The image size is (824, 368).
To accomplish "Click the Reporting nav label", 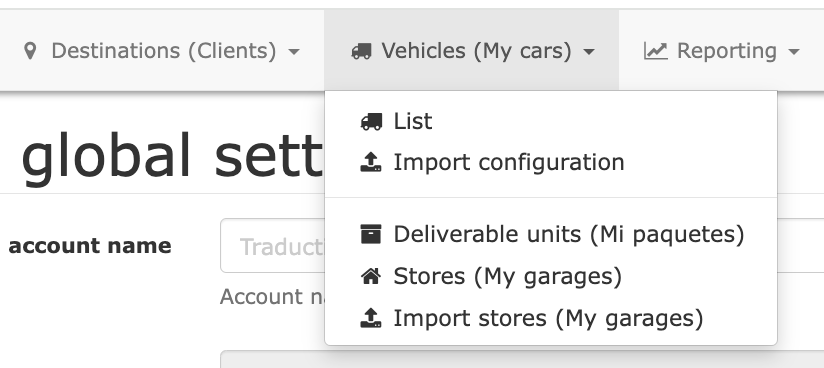I will click(727, 51).
